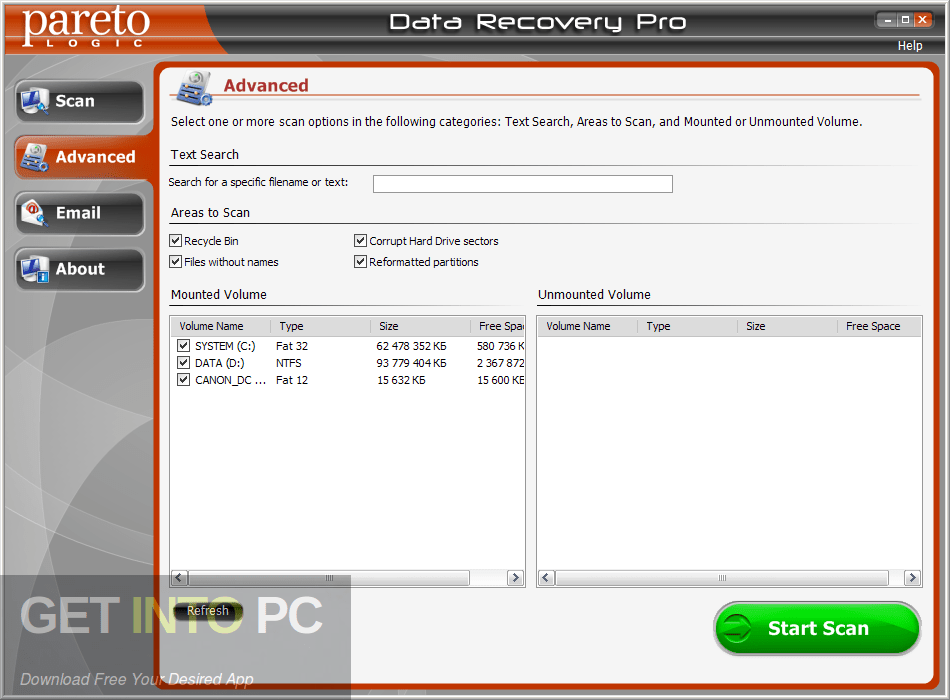
Task: Switch to the Advanced section
Action: (82, 157)
